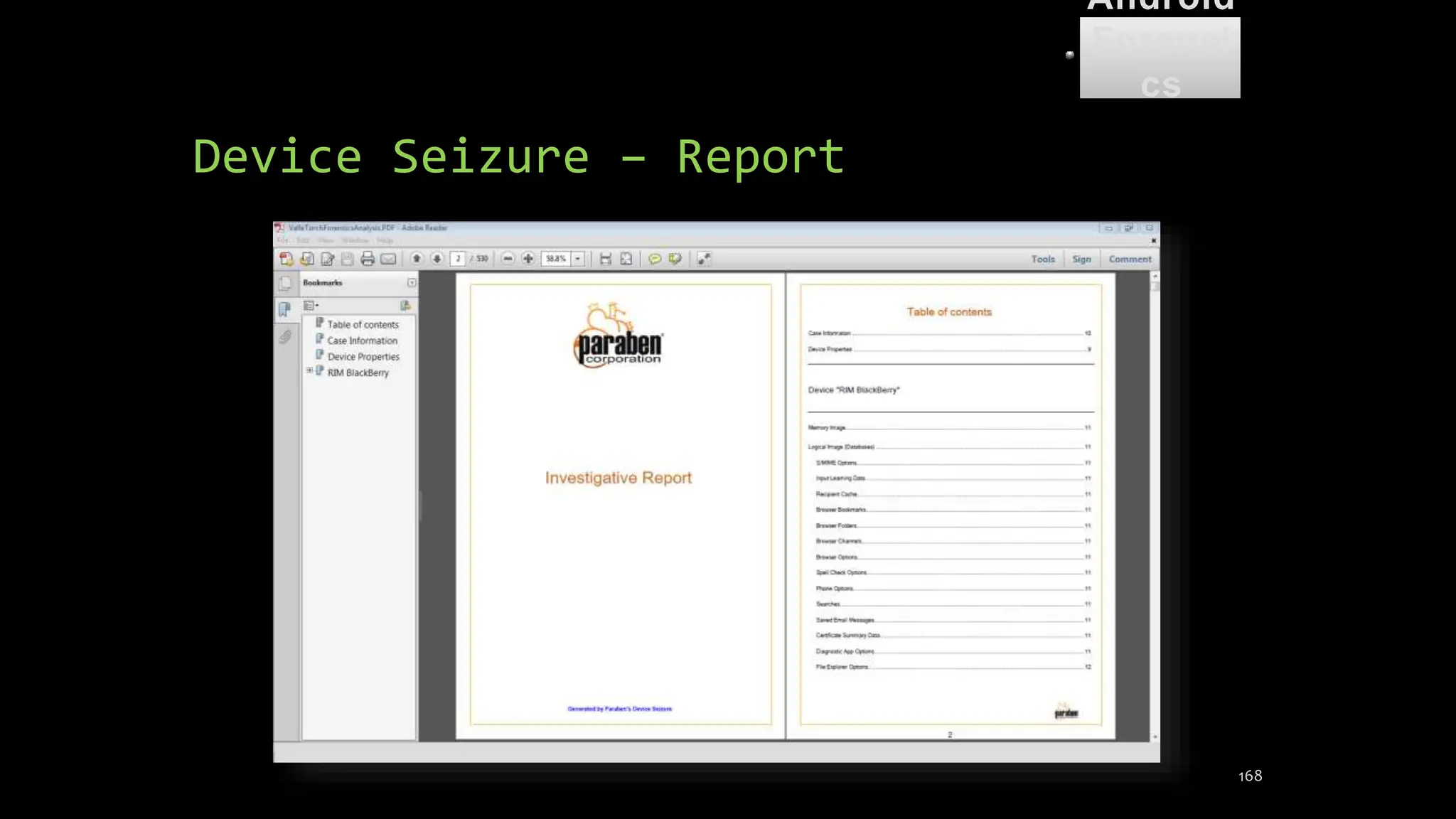This screenshot has width=1456, height=819.
Task: Click the Print icon in toolbar
Action: click(x=368, y=259)
